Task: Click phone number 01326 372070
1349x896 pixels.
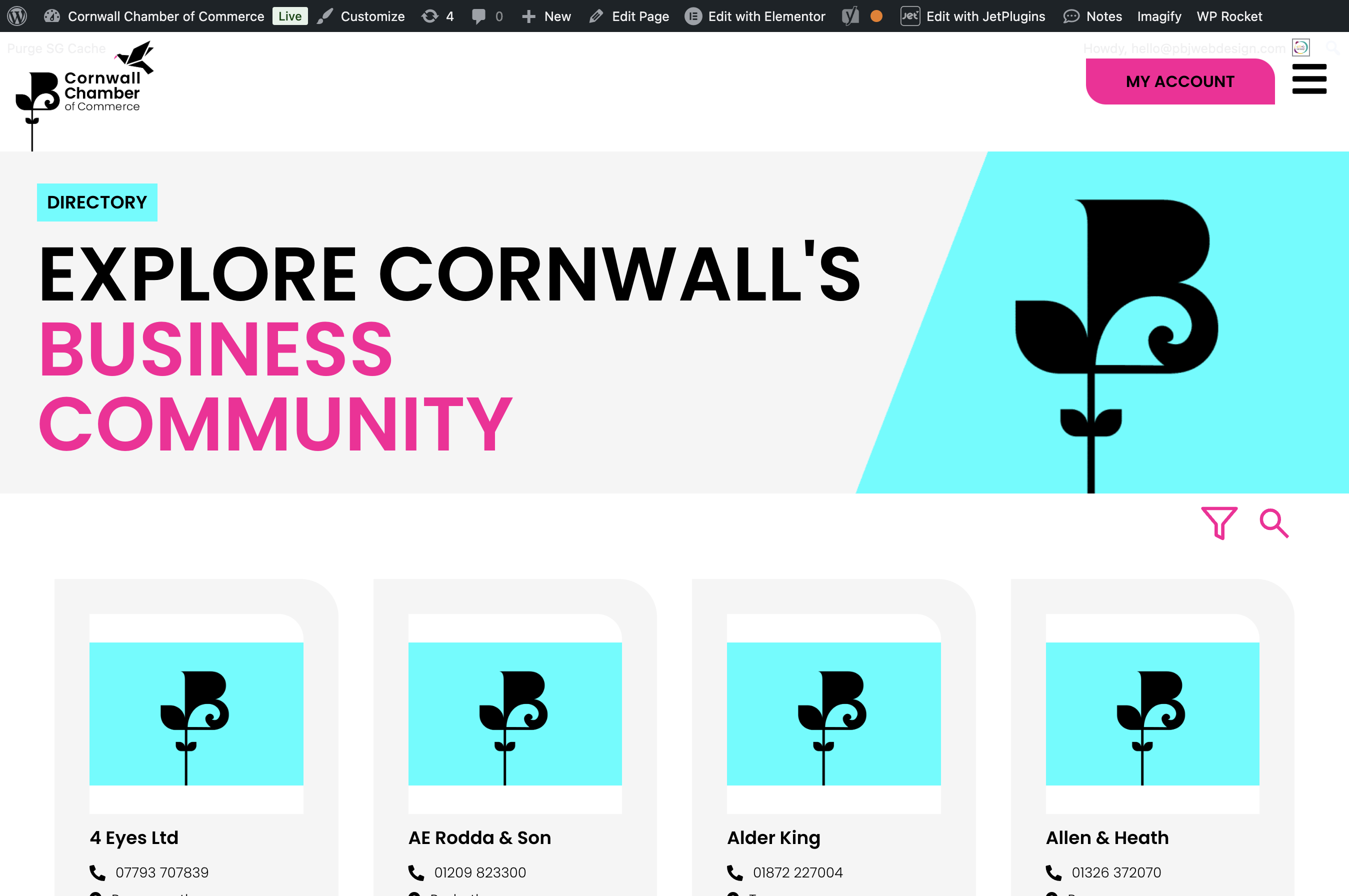Action: coord(1116,872)
